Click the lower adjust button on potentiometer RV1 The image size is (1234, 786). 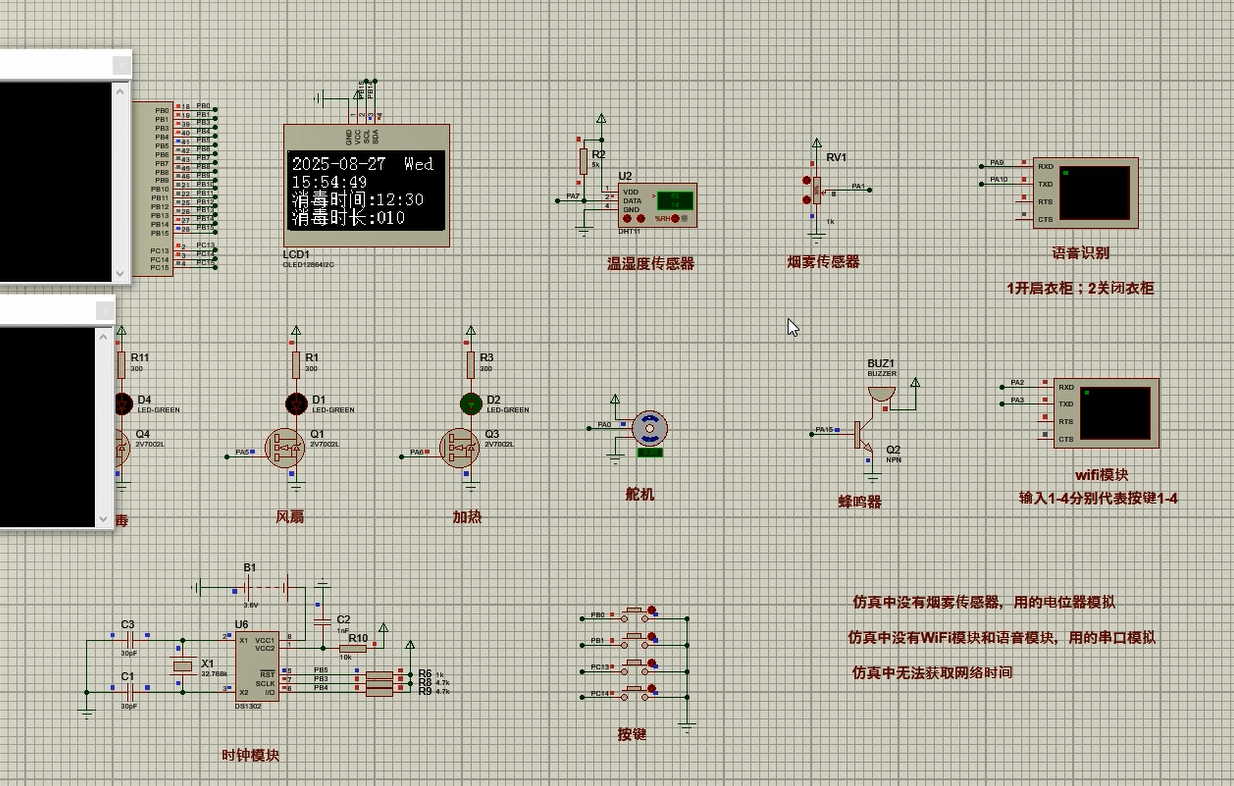pyautogui.click(x=806, y=200)
